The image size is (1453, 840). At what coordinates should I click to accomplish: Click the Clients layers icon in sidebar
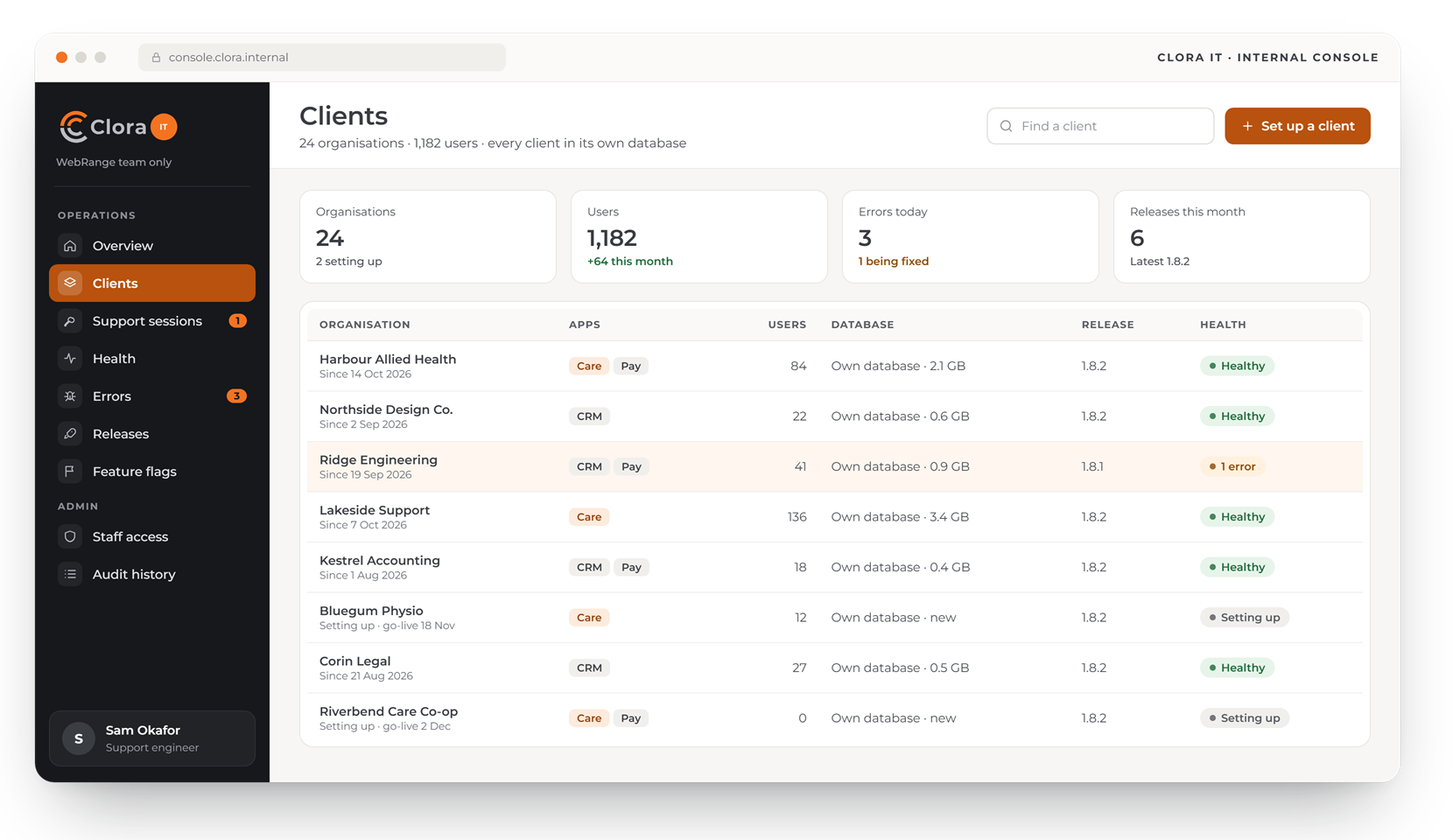coord(70,283)
